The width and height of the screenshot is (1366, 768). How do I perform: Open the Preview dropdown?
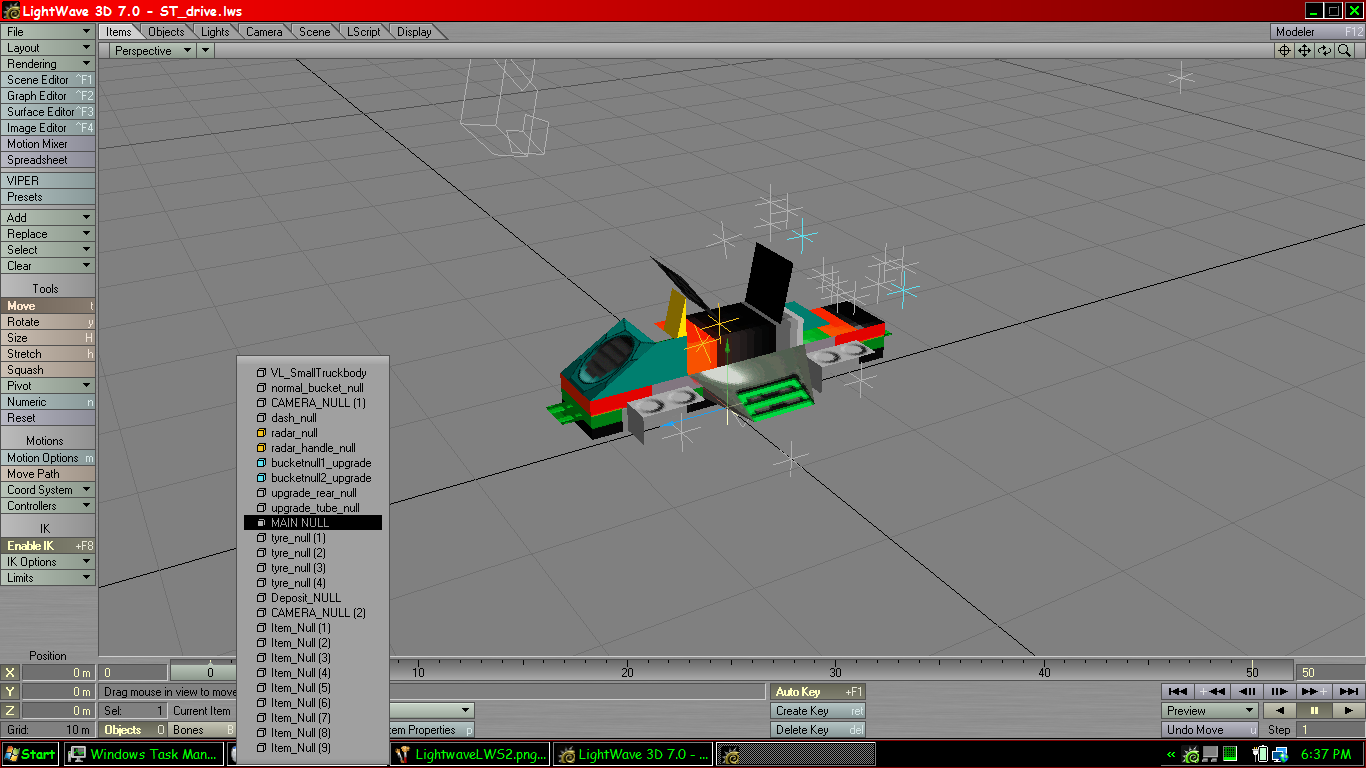coord(1210,711)
